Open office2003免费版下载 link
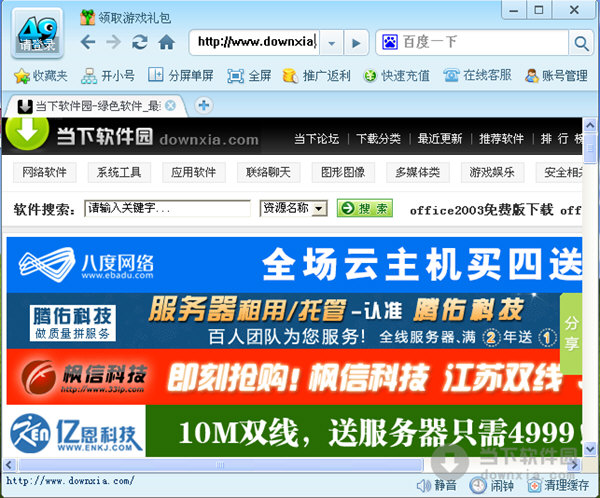The image size is (600, 498). pos(481,210)
